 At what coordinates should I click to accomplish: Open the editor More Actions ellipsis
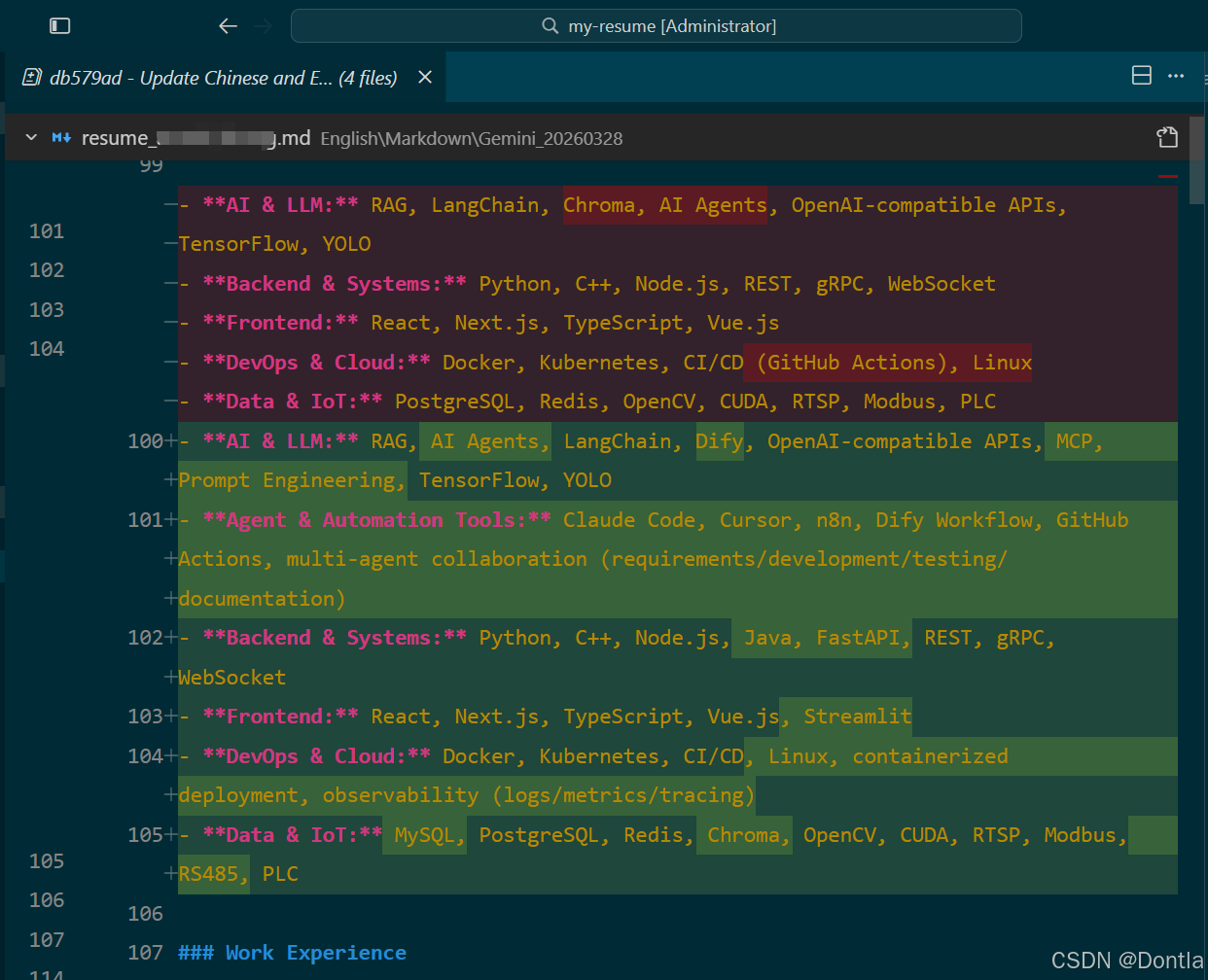(1176, 76)
